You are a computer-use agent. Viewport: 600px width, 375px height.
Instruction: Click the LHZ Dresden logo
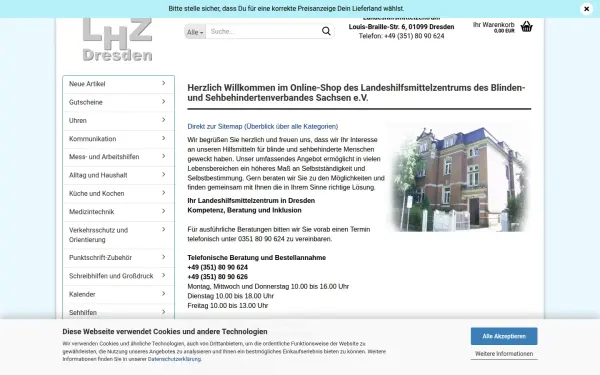click(x=117, y=40)
